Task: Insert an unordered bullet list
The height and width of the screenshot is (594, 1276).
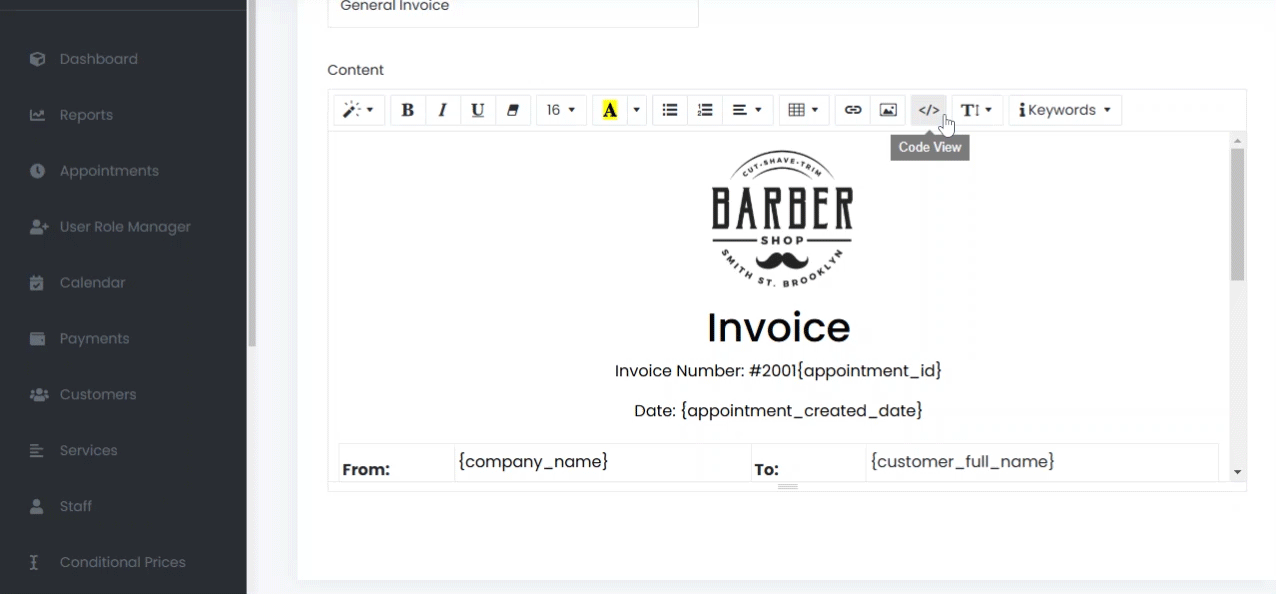Action: click(670, 110)
